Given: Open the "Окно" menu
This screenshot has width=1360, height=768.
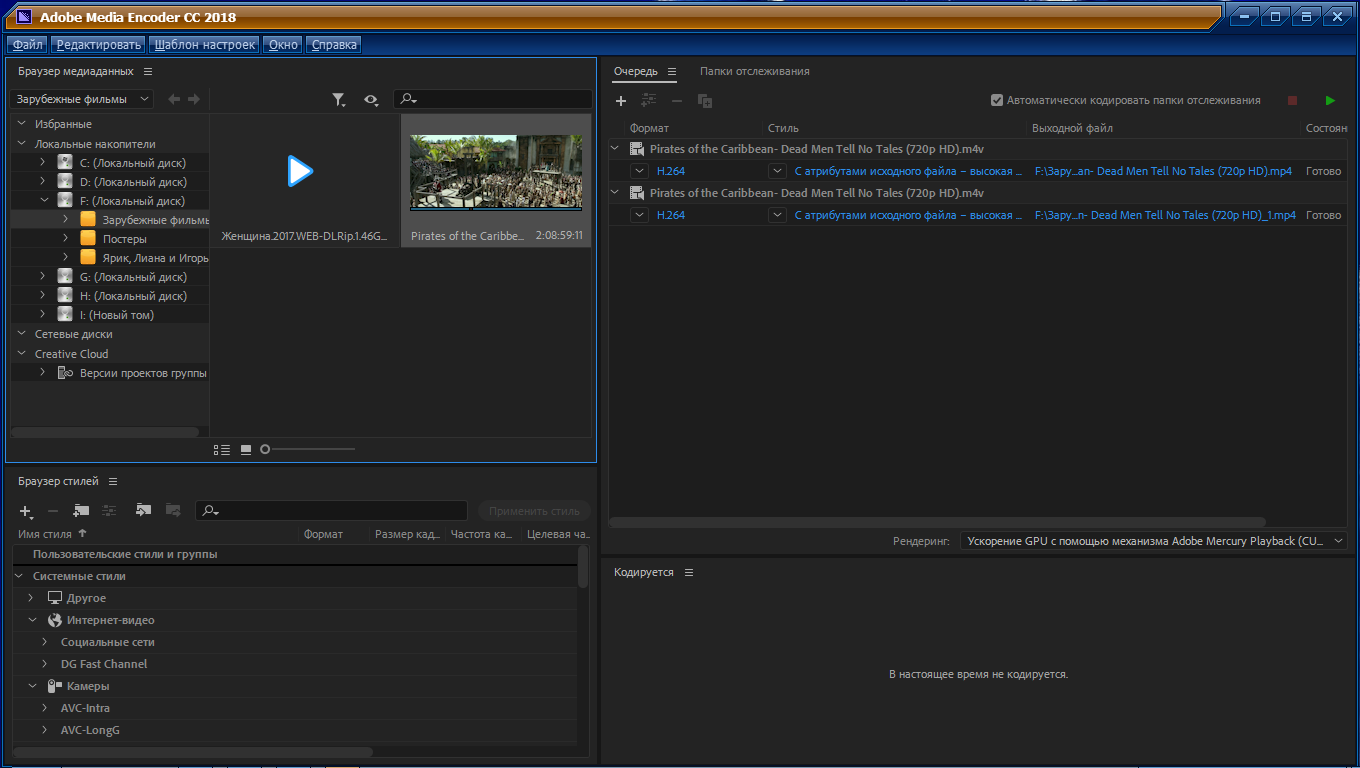Looking at the screenshot, I should (x=284, y=45).
